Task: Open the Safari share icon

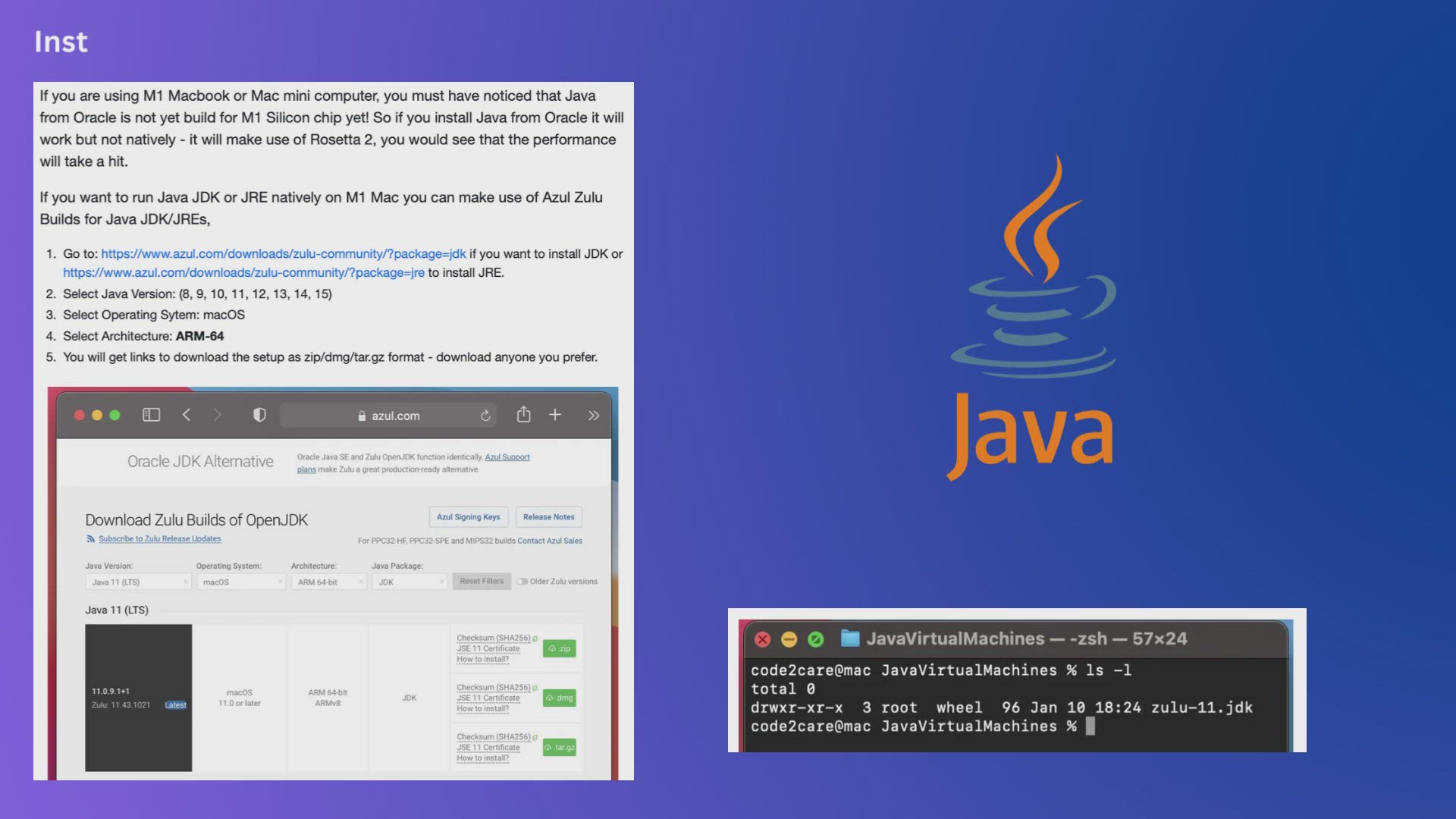Action: 523,414
